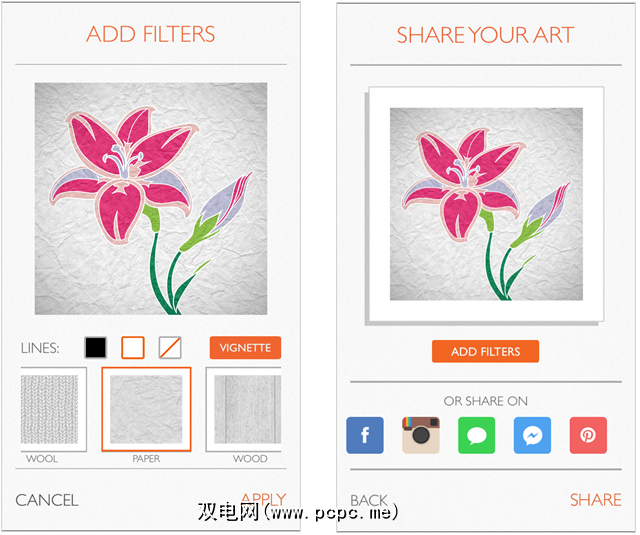
Task: Tap the flower preview in Add Filters
Action: click(152, 200)
